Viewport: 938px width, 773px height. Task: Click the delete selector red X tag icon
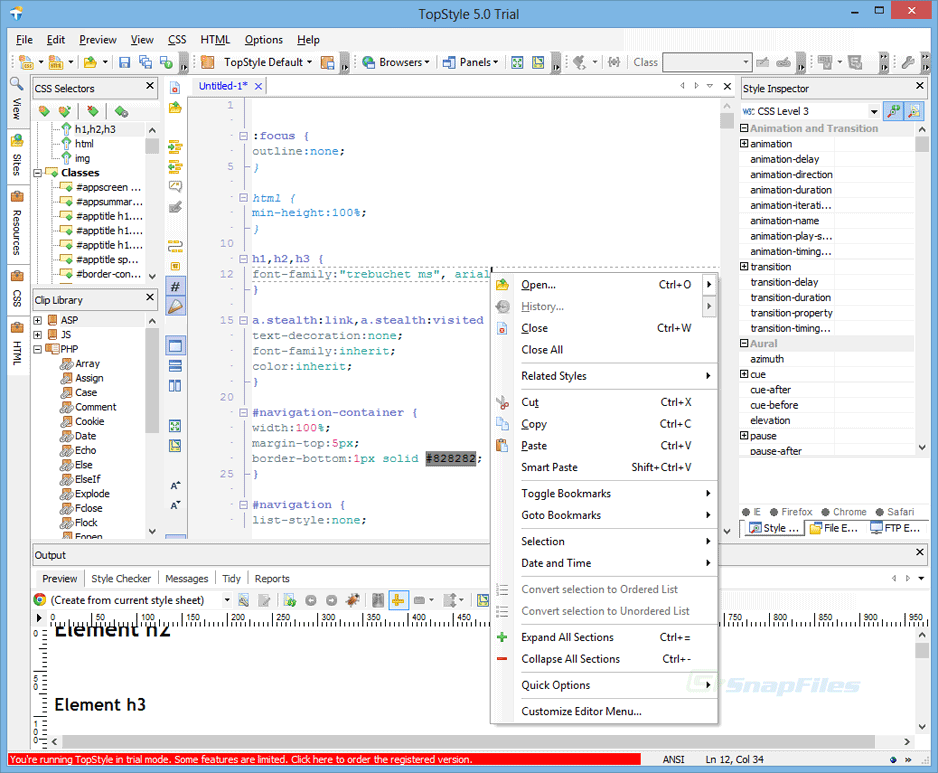tap(92, 111)
